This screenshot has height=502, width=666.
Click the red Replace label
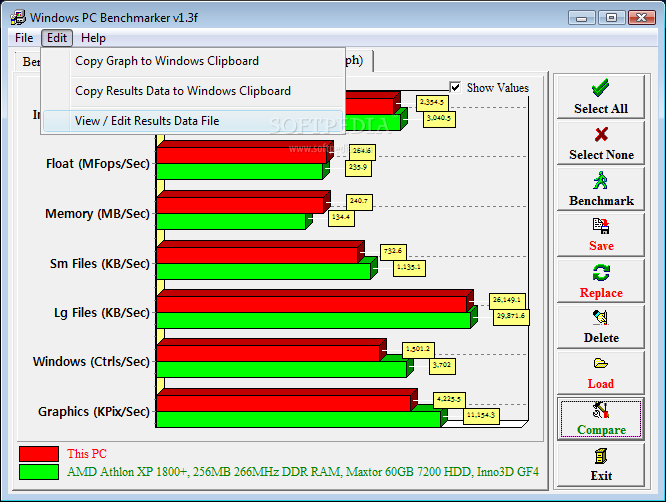(x=601, y=293)
